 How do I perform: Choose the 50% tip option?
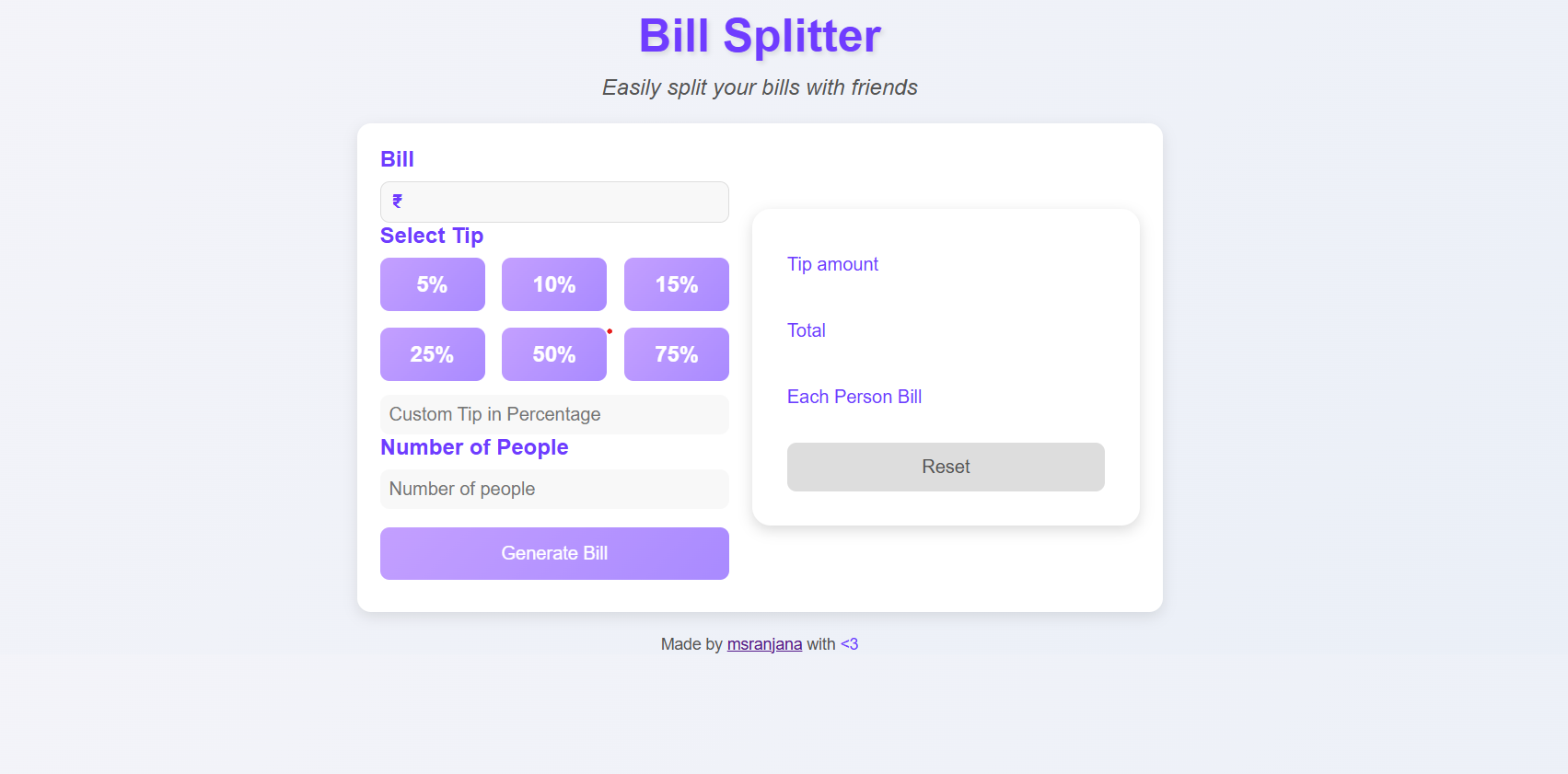[x=553, y=354]
